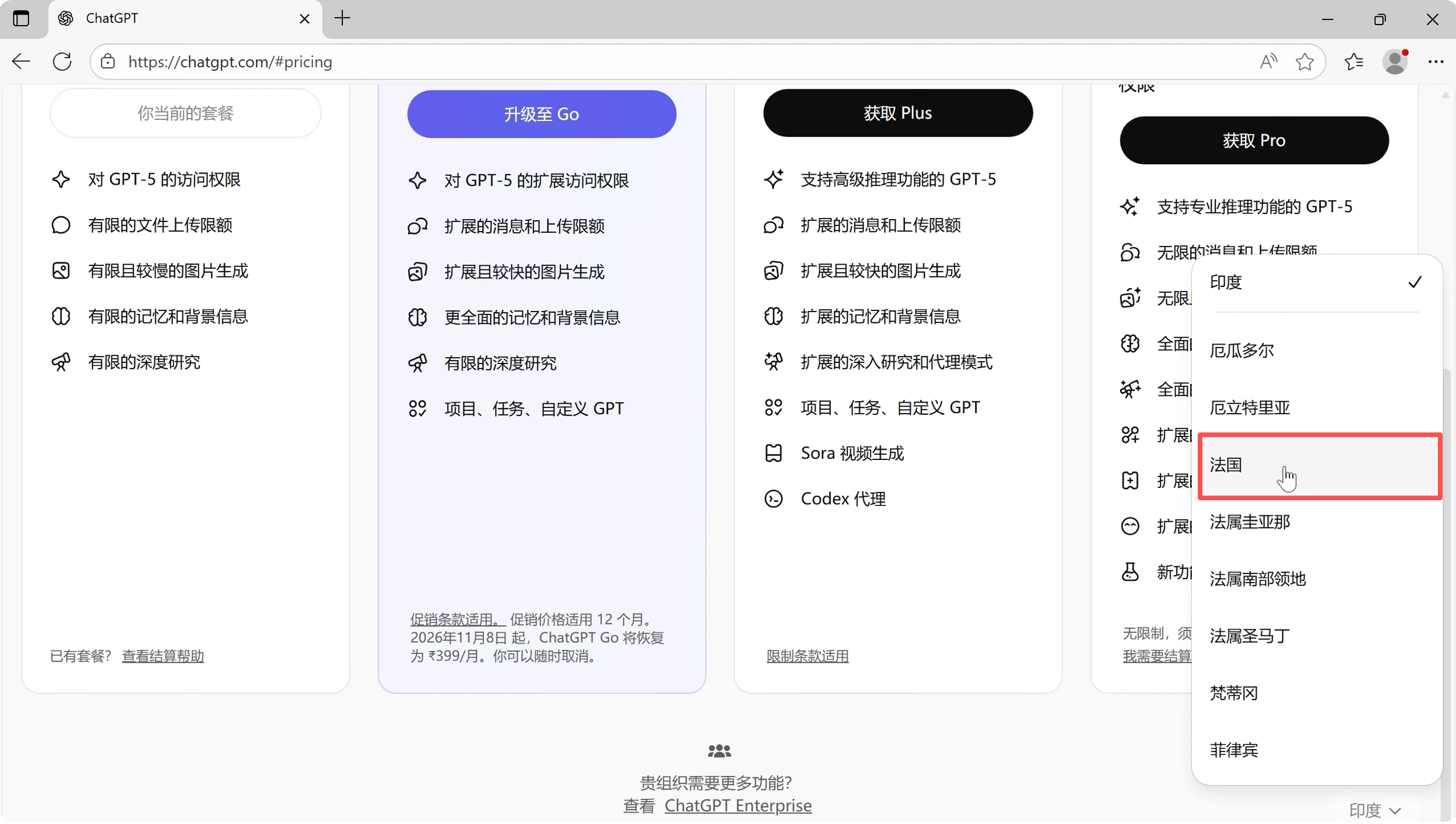
Task: Add page to favorites star icon
Action: [x=1304, y=61]
